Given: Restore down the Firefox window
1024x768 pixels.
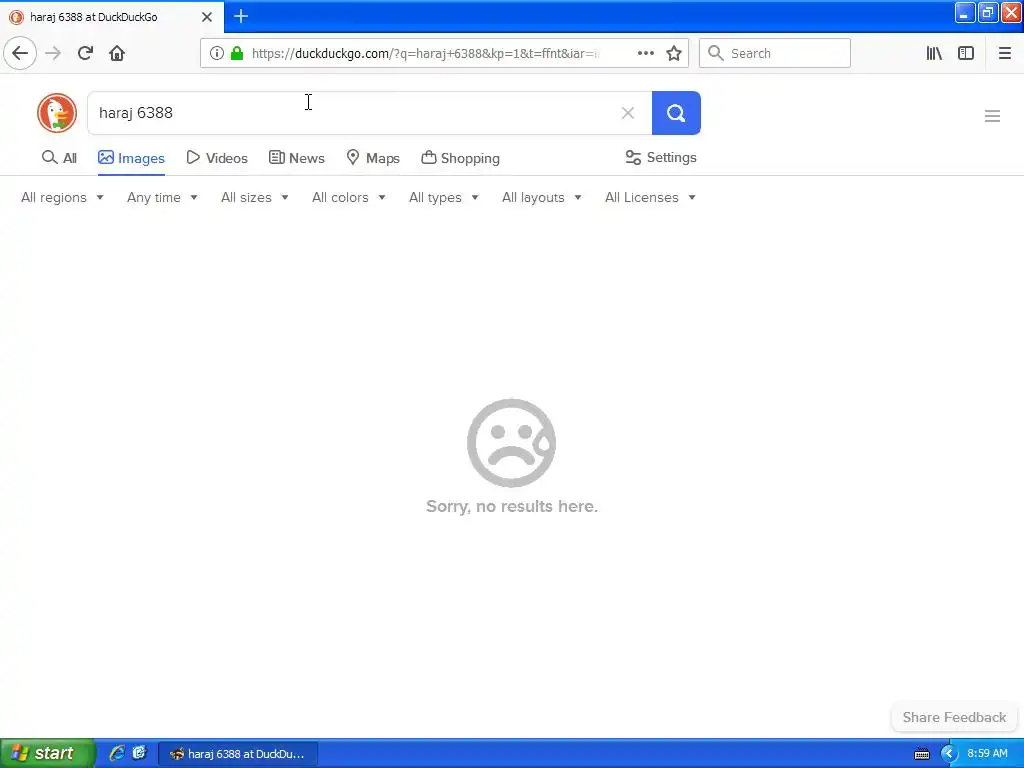Looking at the screenshot, I should click(987, 12).
